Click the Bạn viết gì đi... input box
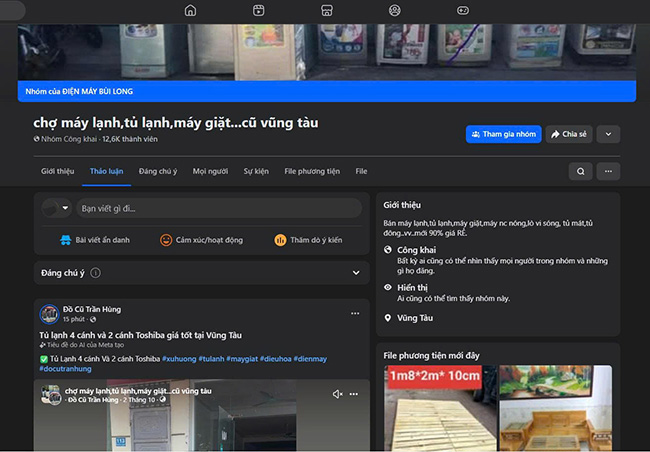Image resolution: width=650 pixels, height=452 pixels. coord(219,208)
